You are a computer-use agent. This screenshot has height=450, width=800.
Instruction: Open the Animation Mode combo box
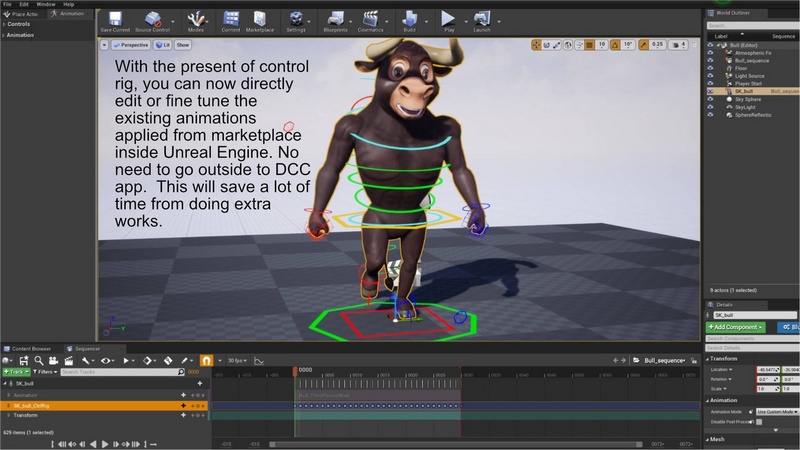pos(776,411)
